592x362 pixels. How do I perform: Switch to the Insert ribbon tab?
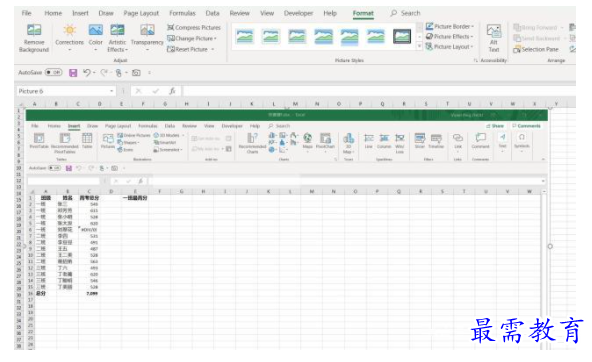[x=80, y=13]
